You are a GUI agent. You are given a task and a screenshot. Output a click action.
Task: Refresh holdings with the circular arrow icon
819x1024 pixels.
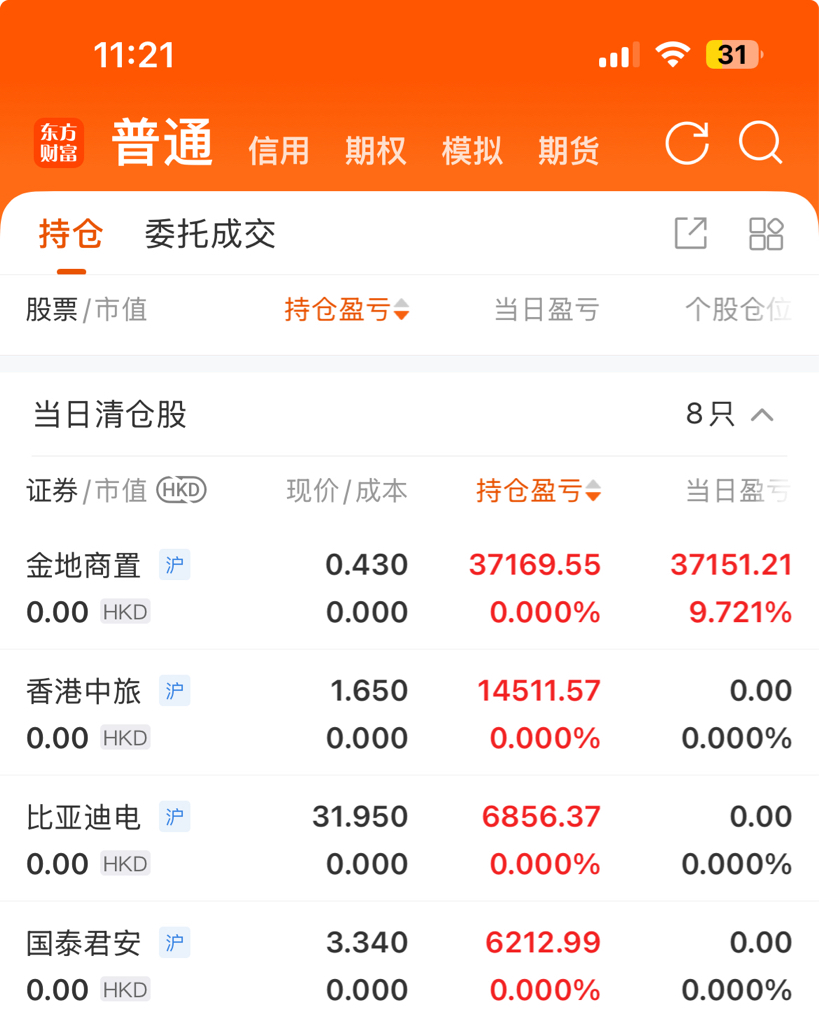[x=687, y=142]
